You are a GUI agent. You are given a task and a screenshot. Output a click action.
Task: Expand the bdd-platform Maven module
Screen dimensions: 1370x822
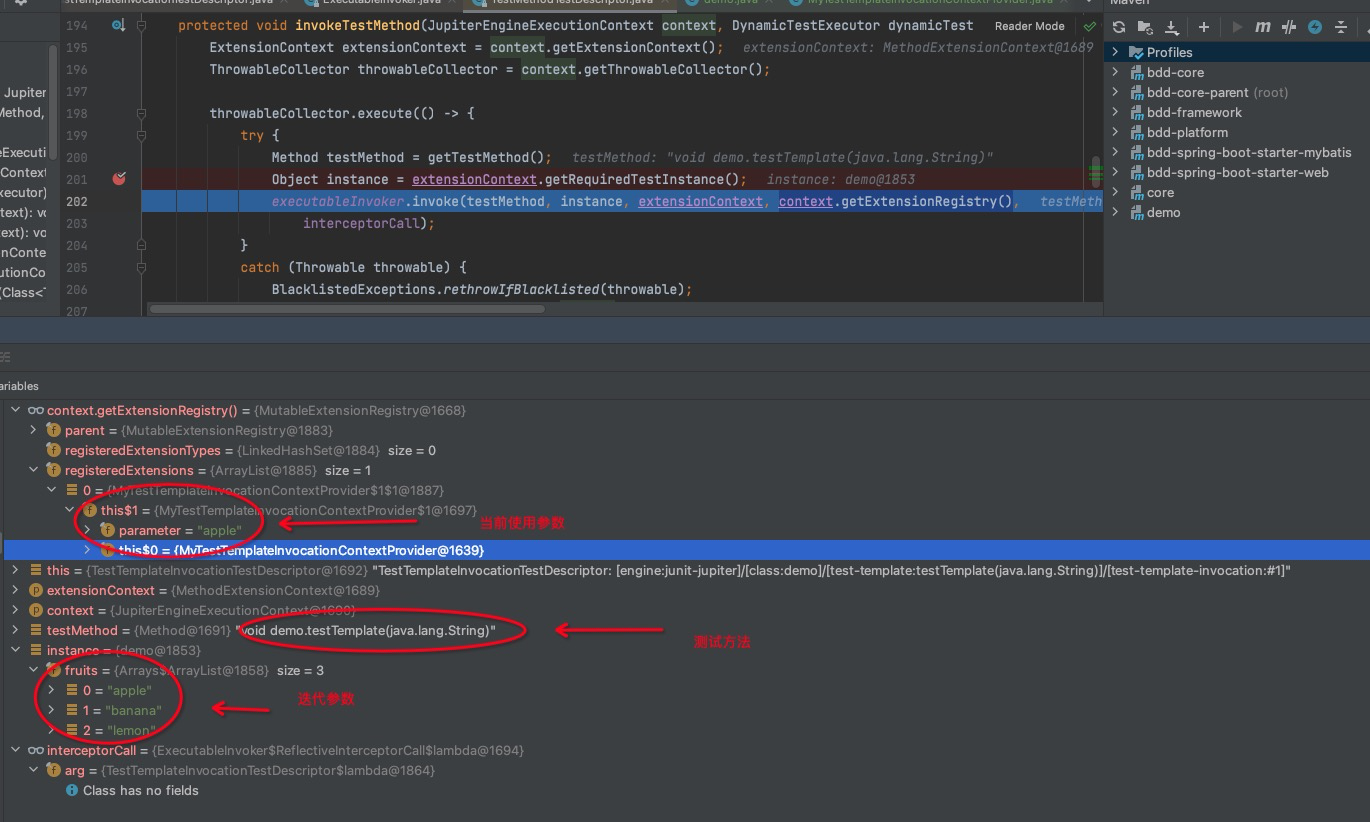tap(1116, 132)
